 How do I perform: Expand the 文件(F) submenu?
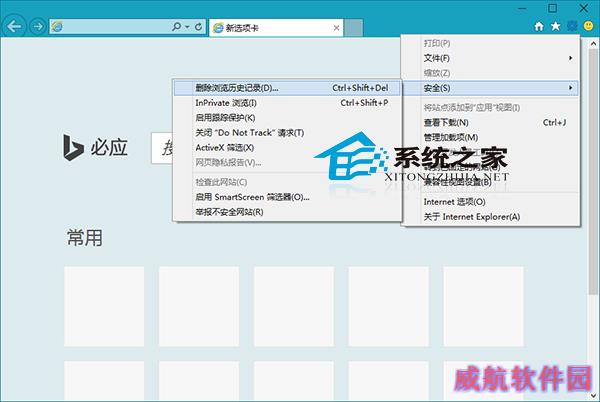coord(491,58)
